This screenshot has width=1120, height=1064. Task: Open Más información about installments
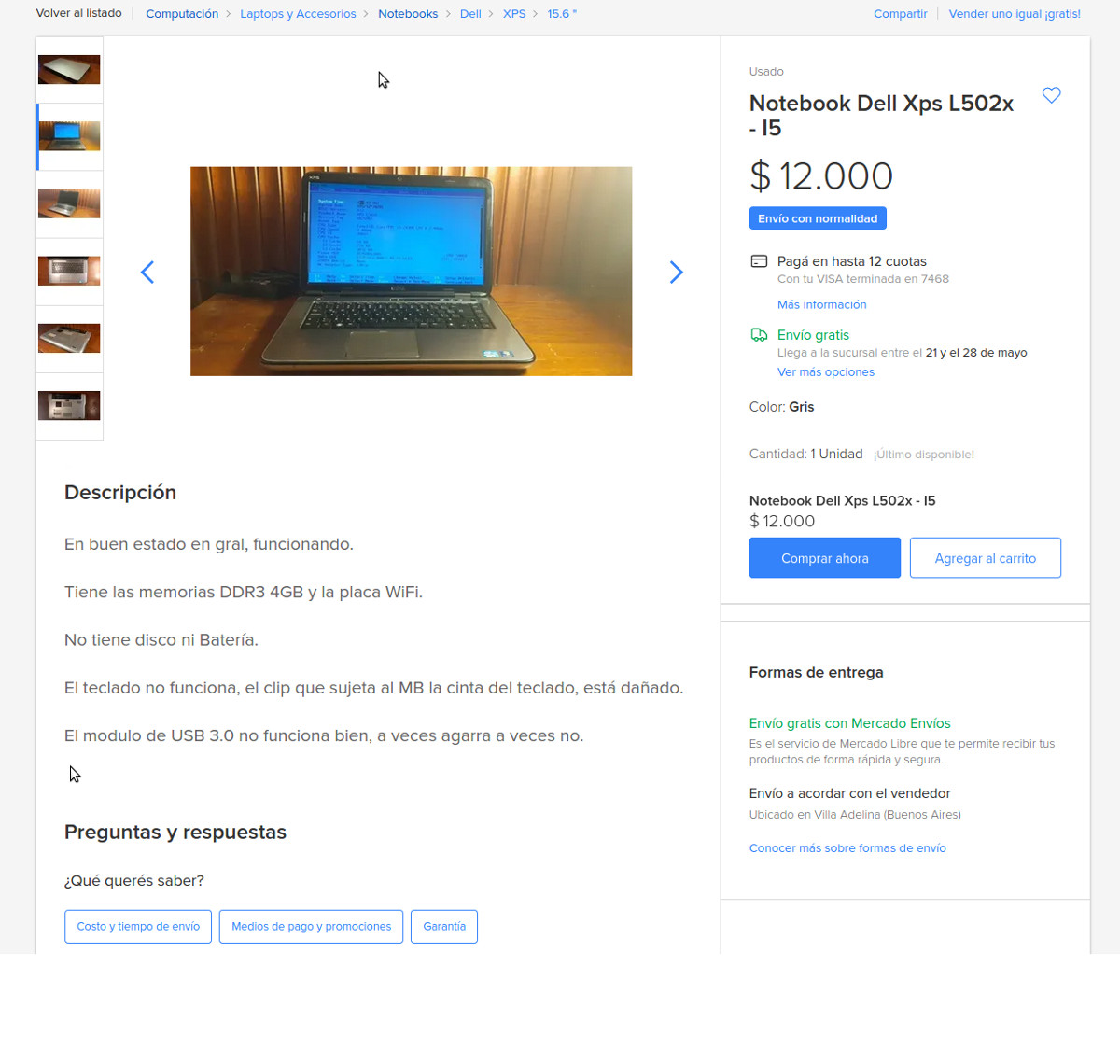tap(821, 304)
